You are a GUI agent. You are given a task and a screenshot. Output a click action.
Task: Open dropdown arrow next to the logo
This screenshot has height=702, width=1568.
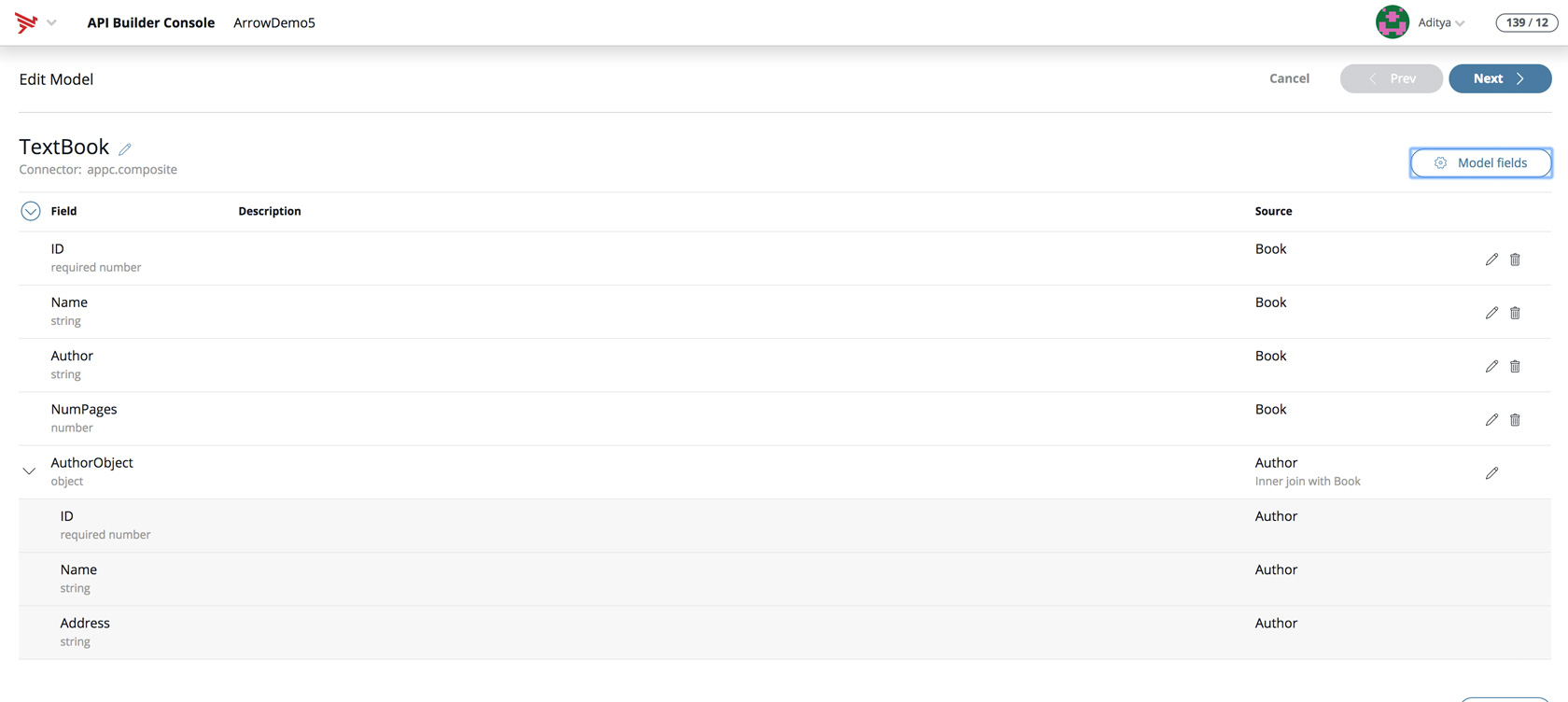tap(51, 22)
